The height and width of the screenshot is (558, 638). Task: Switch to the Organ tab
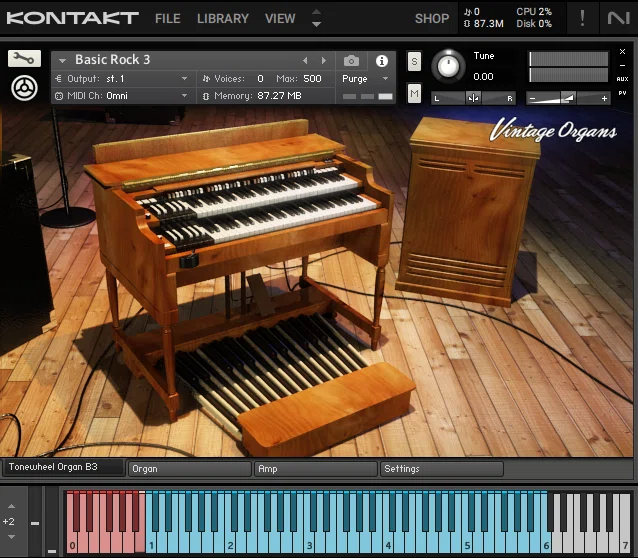pyautogui.click(x=190, y=469)
